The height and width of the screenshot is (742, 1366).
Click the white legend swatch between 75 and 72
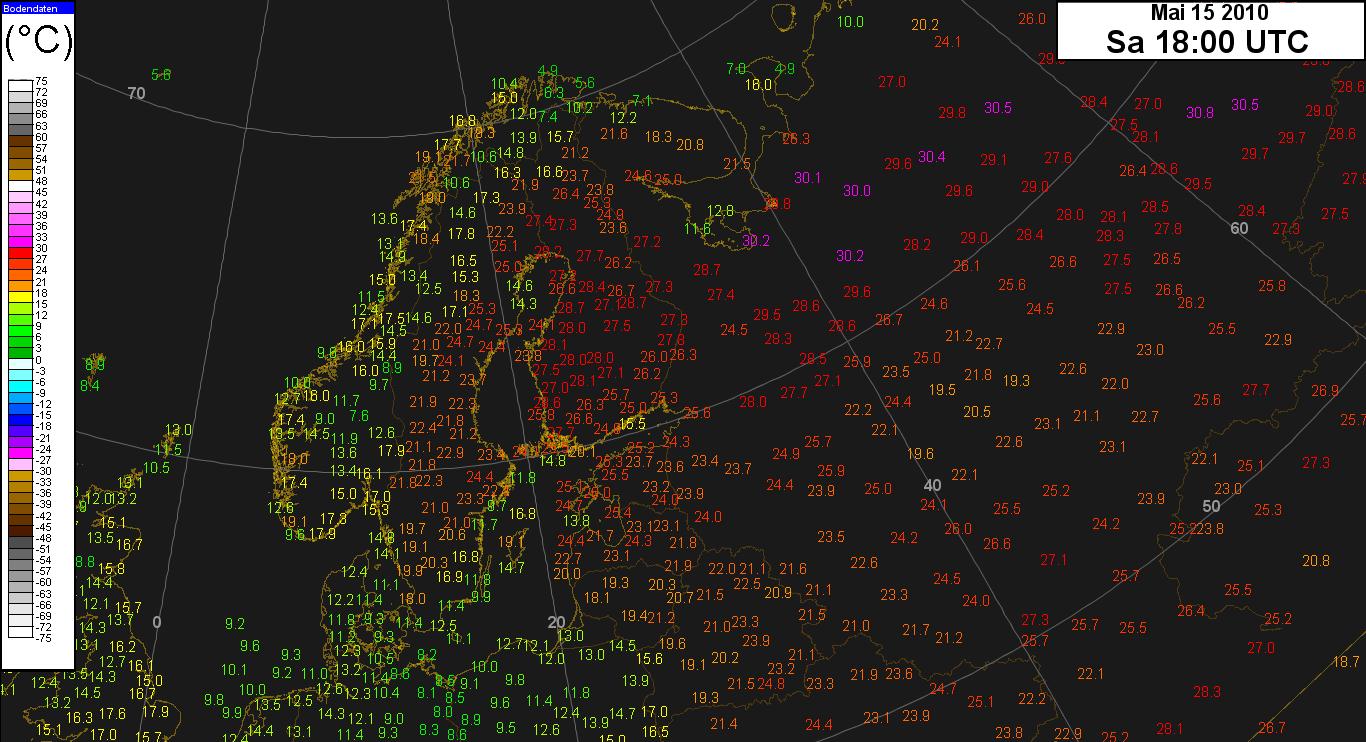pyautogui.click(x=20, y=86)
